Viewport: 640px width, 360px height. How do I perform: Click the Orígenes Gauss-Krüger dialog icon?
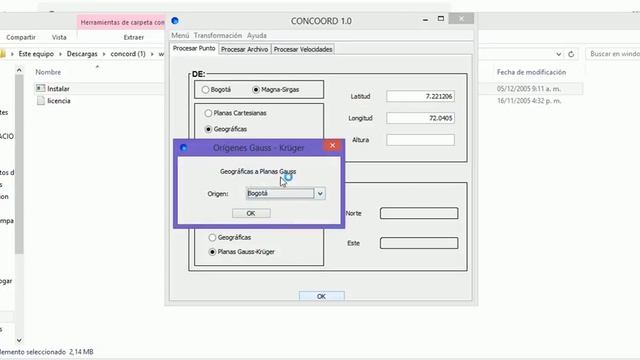183,147
